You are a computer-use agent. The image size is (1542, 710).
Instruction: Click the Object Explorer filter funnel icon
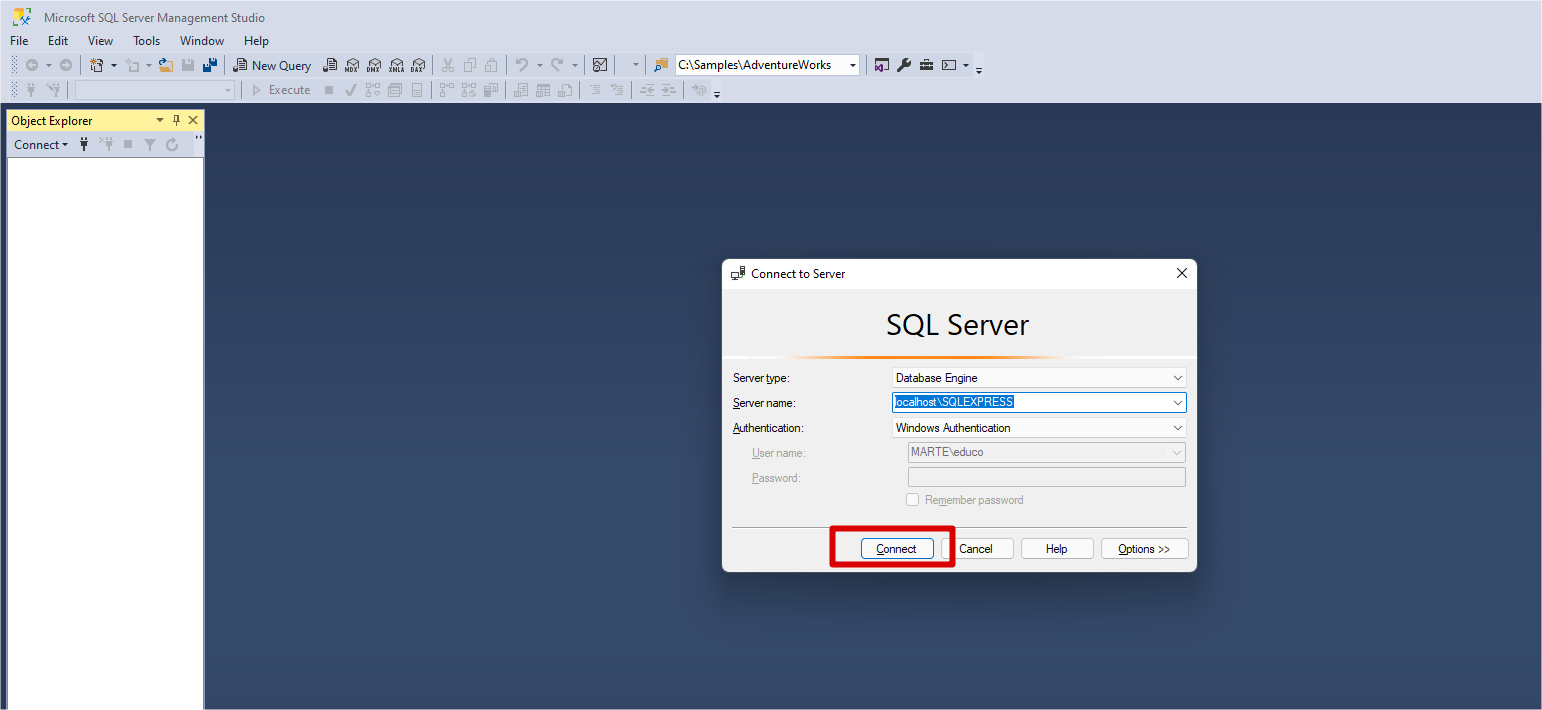click(x=150, y=145)
